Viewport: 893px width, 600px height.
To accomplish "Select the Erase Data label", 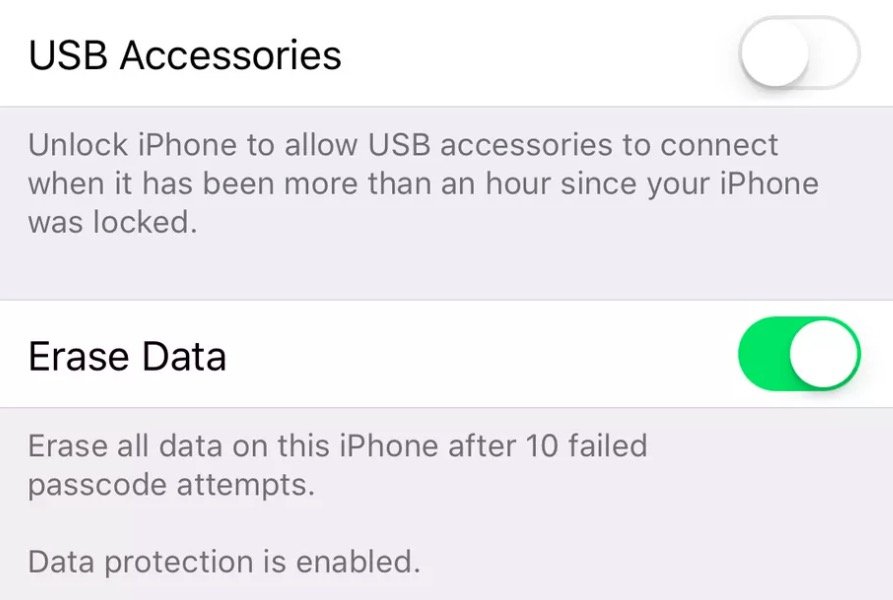I will pos(128,356).
